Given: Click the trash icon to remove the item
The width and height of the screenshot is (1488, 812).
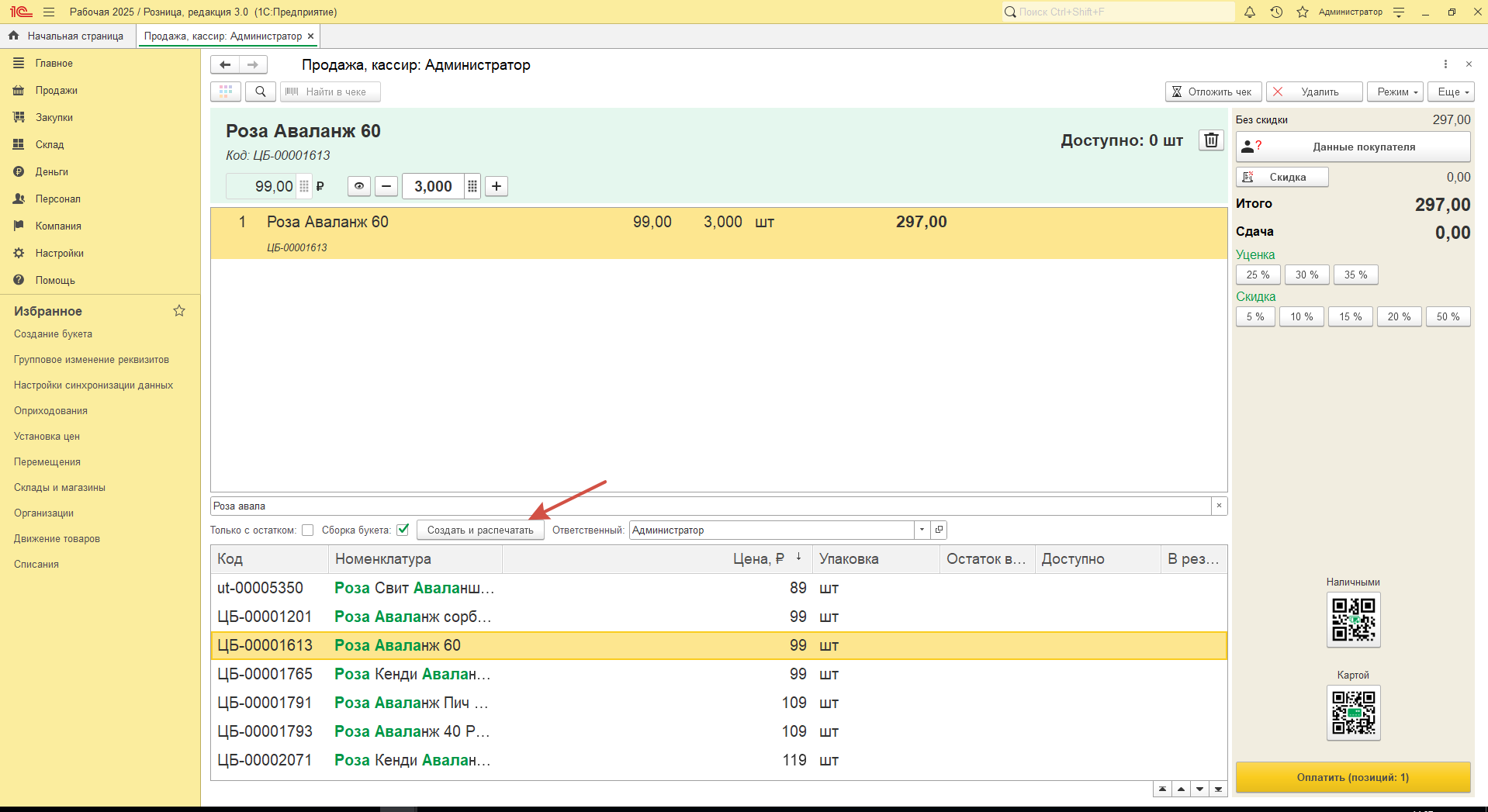Looking at the screenshot, I should tap(1211, 140).
